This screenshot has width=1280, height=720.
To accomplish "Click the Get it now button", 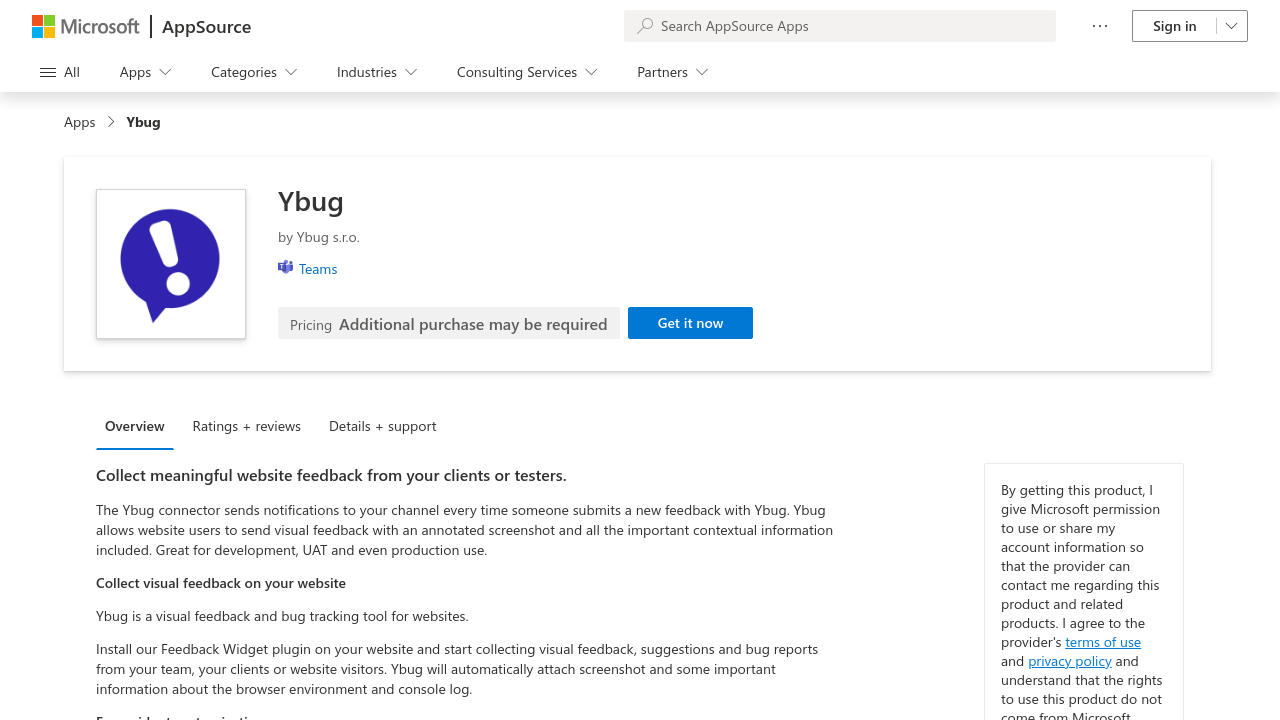I will tap(690, 323).
